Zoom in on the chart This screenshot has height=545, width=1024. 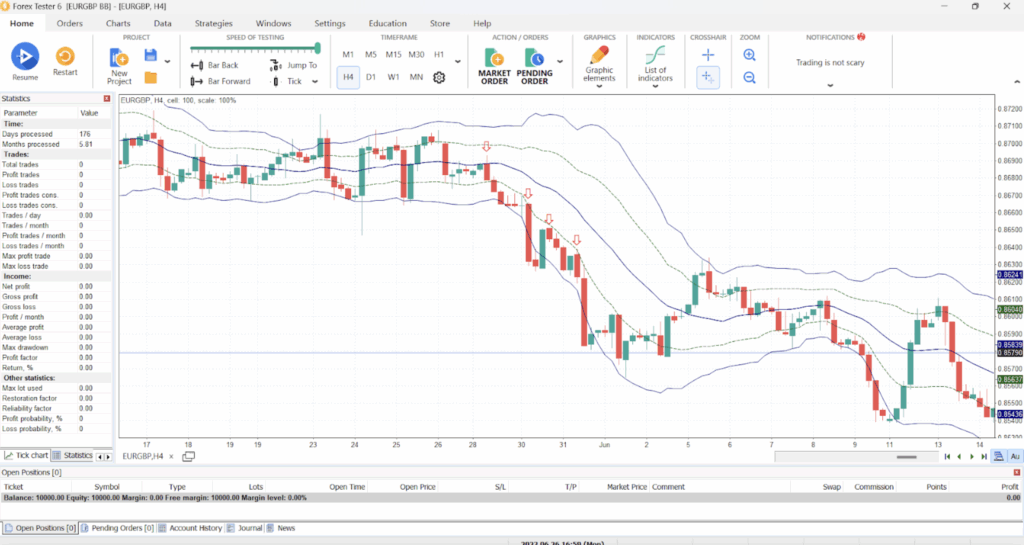coord(749,55)
